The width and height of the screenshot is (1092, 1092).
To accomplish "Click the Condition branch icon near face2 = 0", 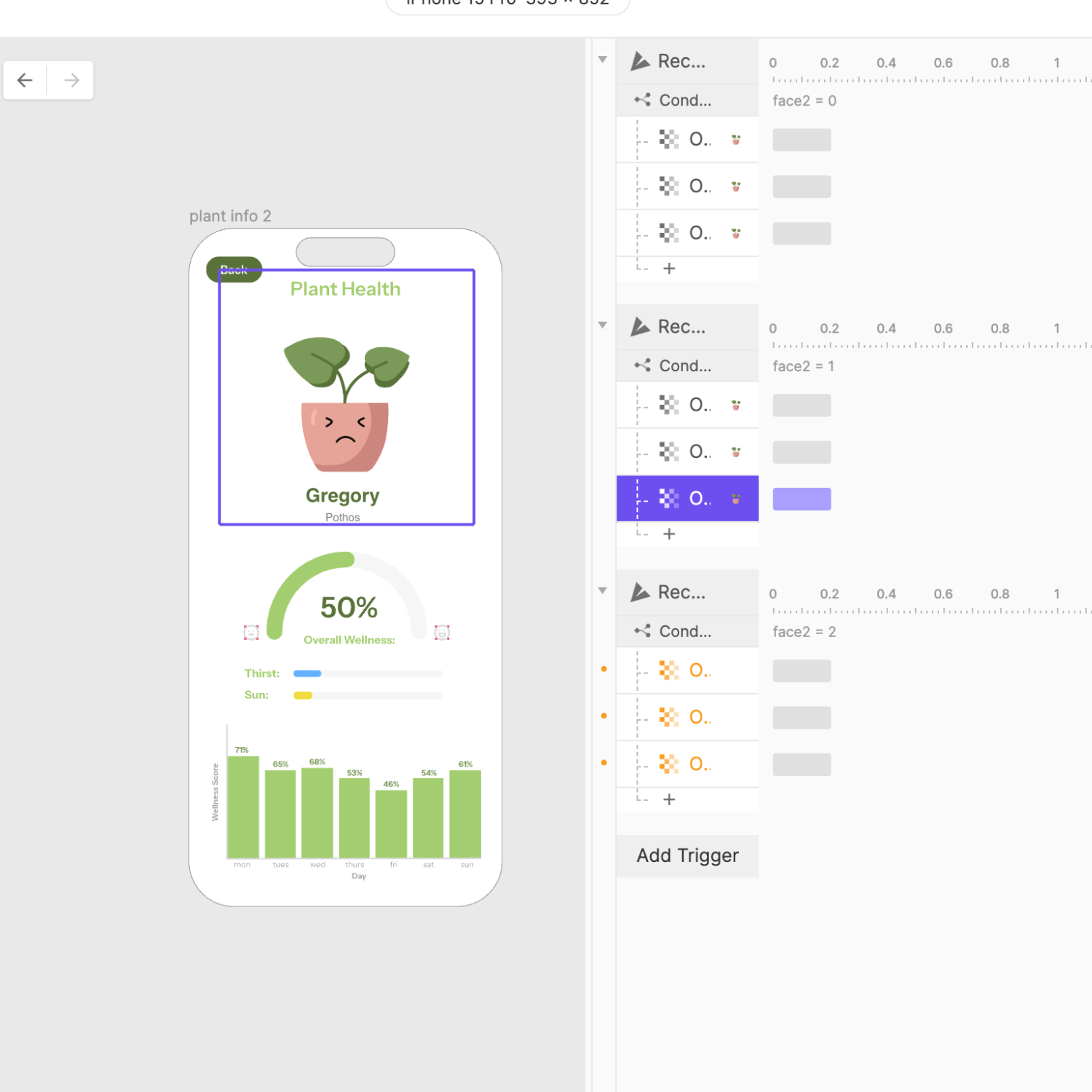I will 641,100.
